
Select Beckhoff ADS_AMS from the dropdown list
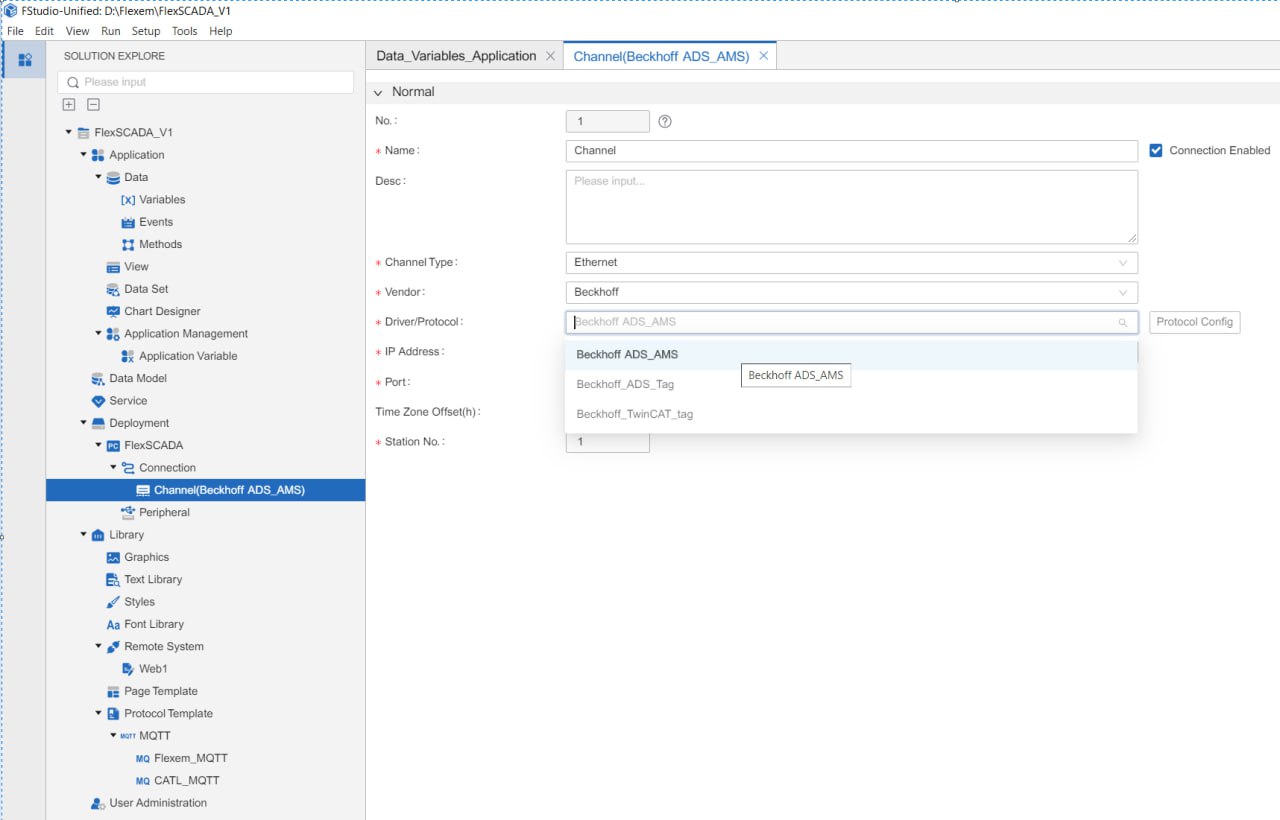(851, 355)
